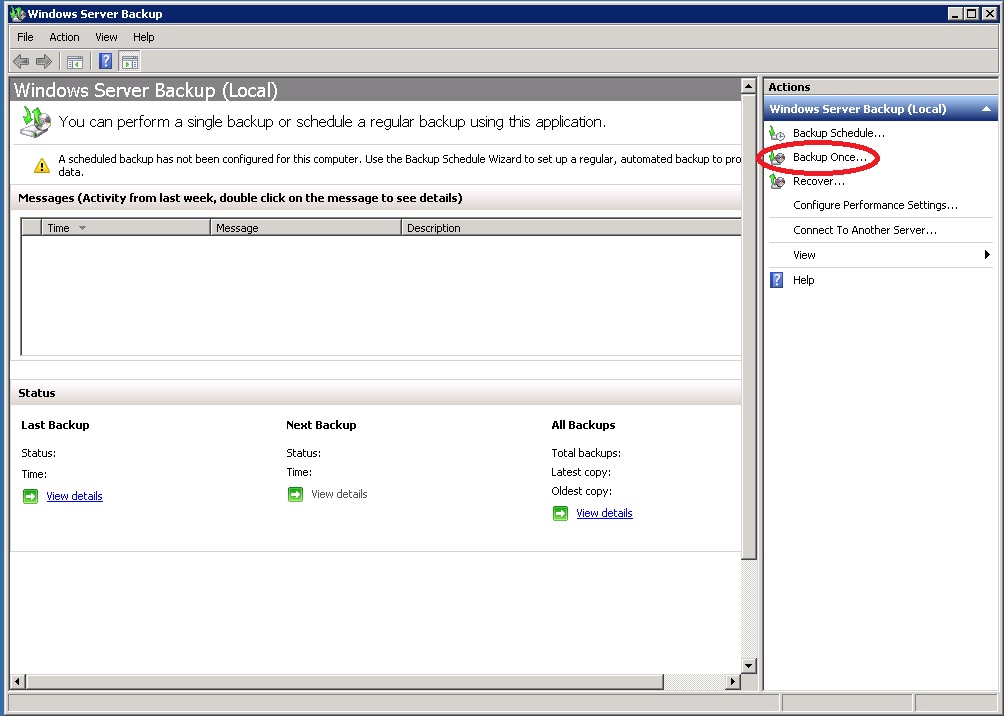Click the Help question mark icon in Actions
The width and height of the screenshot is (1004, 716).
coord(776,280)
